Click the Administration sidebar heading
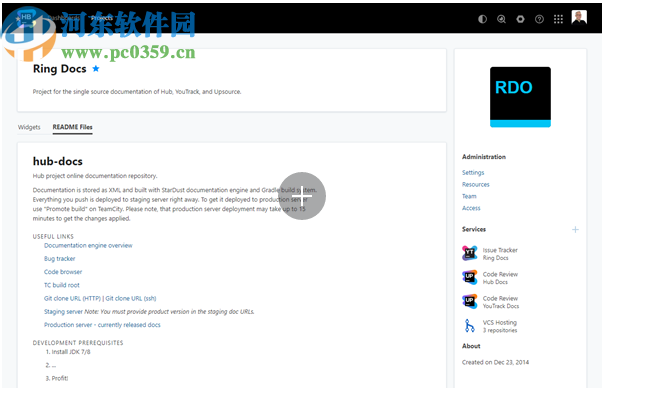 coord(484,157)
